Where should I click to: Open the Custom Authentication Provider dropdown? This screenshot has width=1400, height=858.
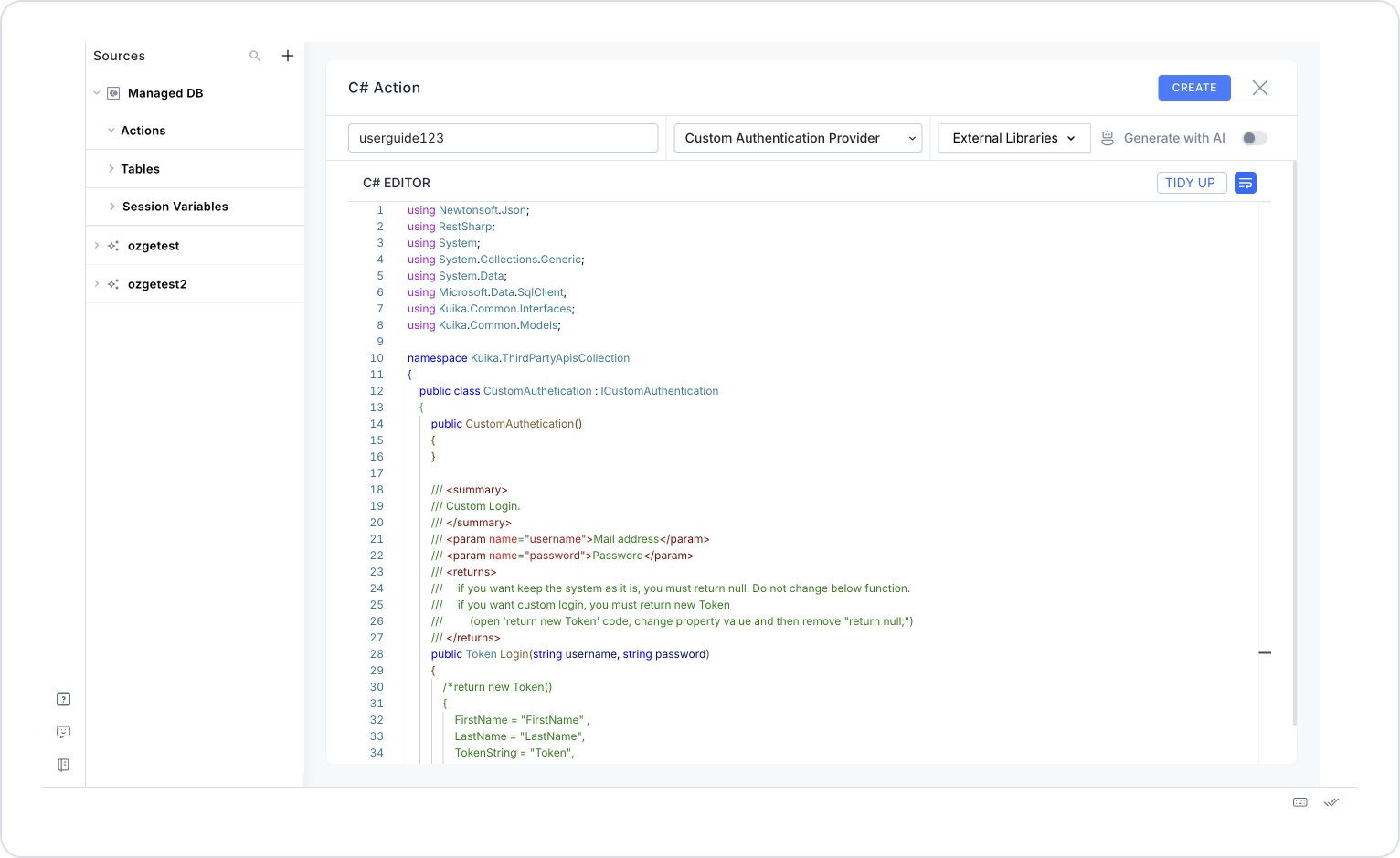click(798, 138)
